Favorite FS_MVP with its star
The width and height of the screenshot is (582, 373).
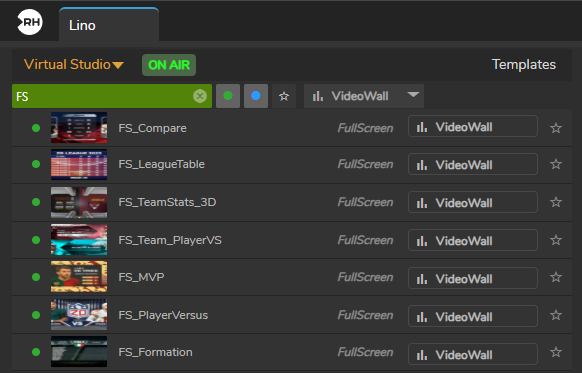556,277
